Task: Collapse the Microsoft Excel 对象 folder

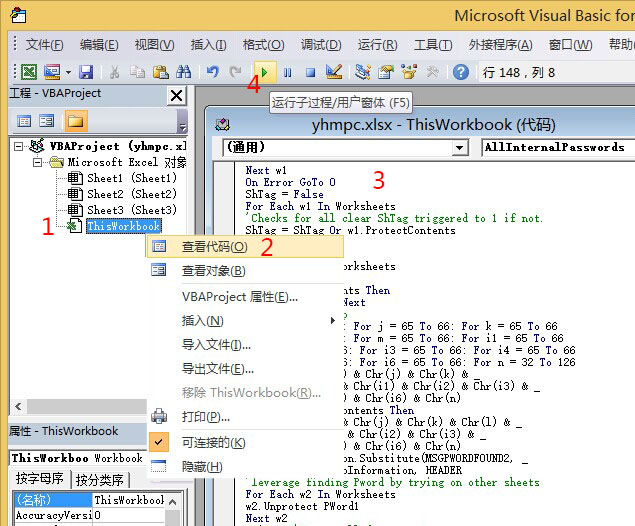Action: (37, 162)
